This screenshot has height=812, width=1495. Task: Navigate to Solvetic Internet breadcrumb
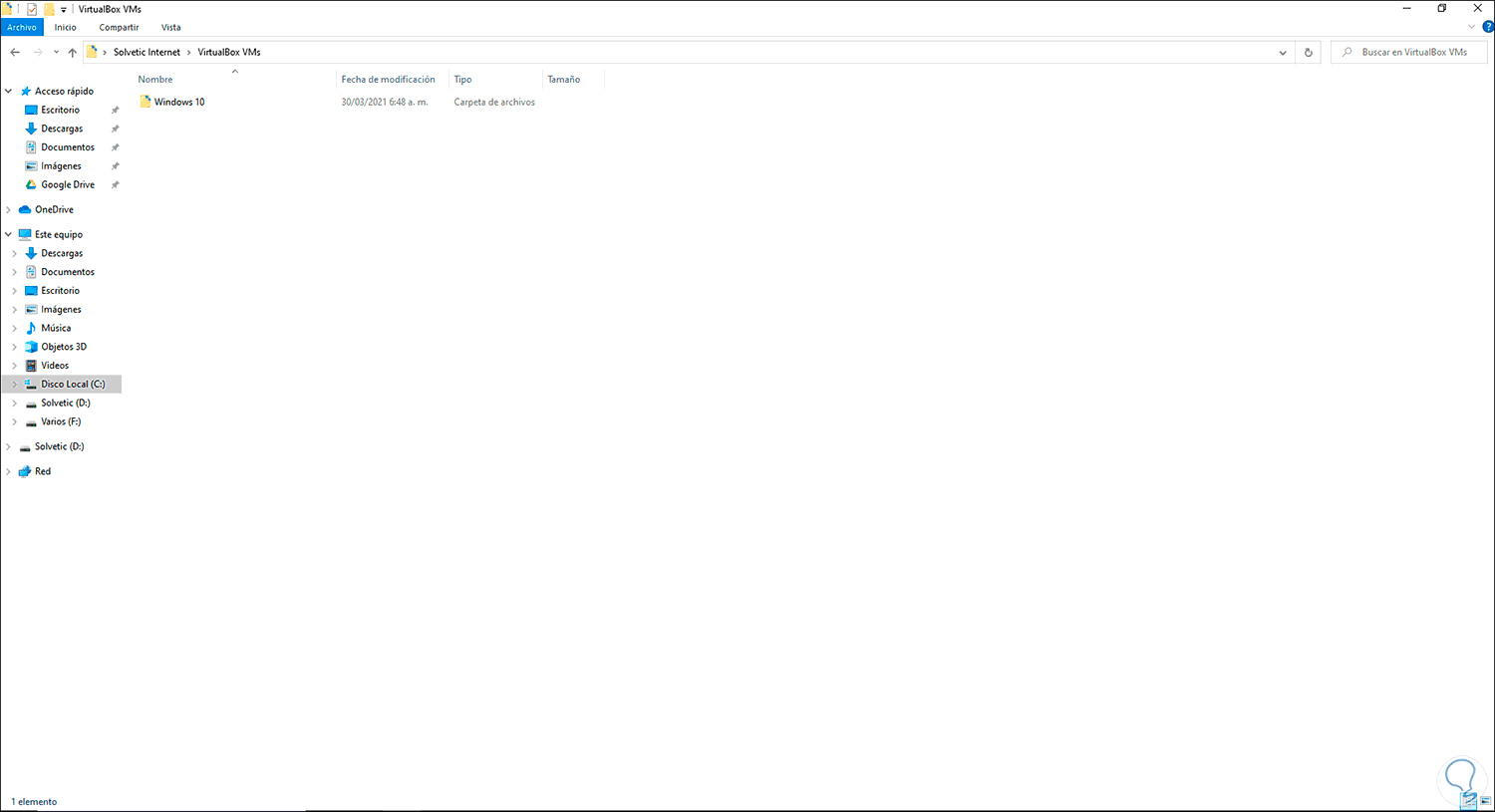tap(147, 52)
